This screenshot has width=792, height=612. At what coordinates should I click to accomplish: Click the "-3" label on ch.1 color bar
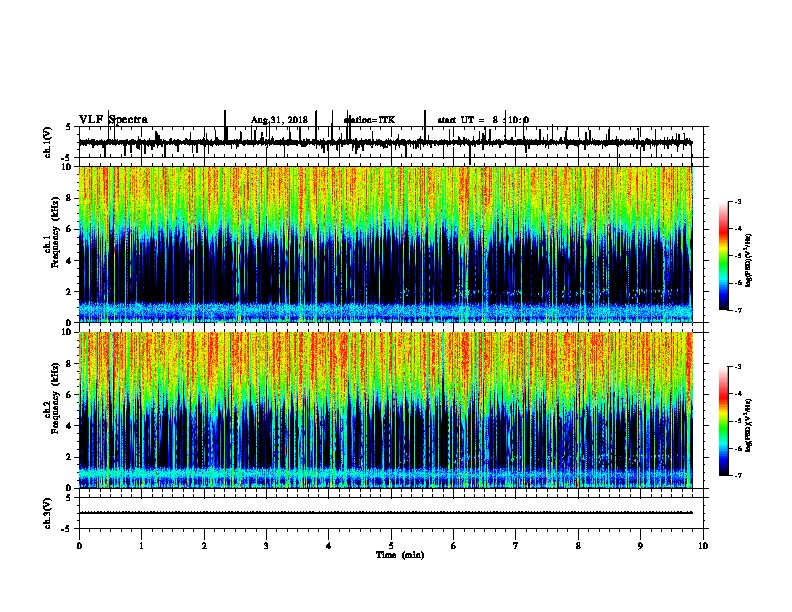[x=737, y=201]
